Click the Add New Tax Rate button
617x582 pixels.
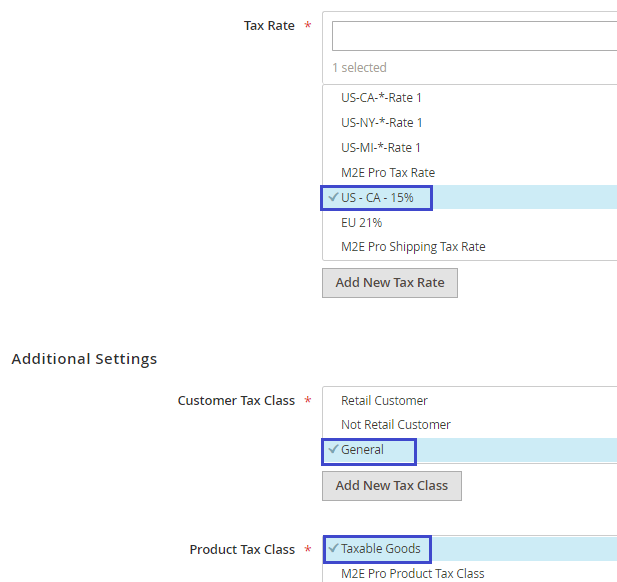pos(389,283)
